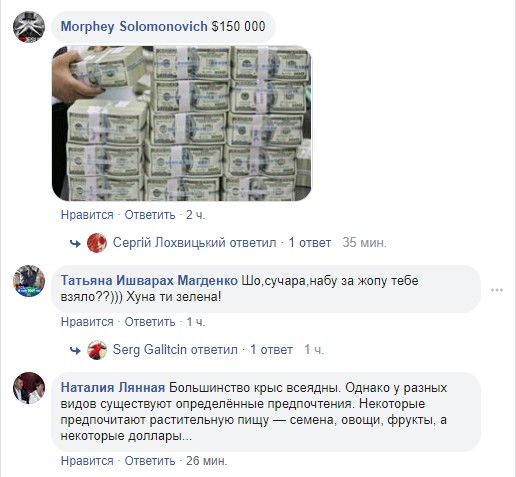Open three-dot options menu on Татьяна's comment
The width and height of the screenshot is (516, 477).
[x=497, y=290]
